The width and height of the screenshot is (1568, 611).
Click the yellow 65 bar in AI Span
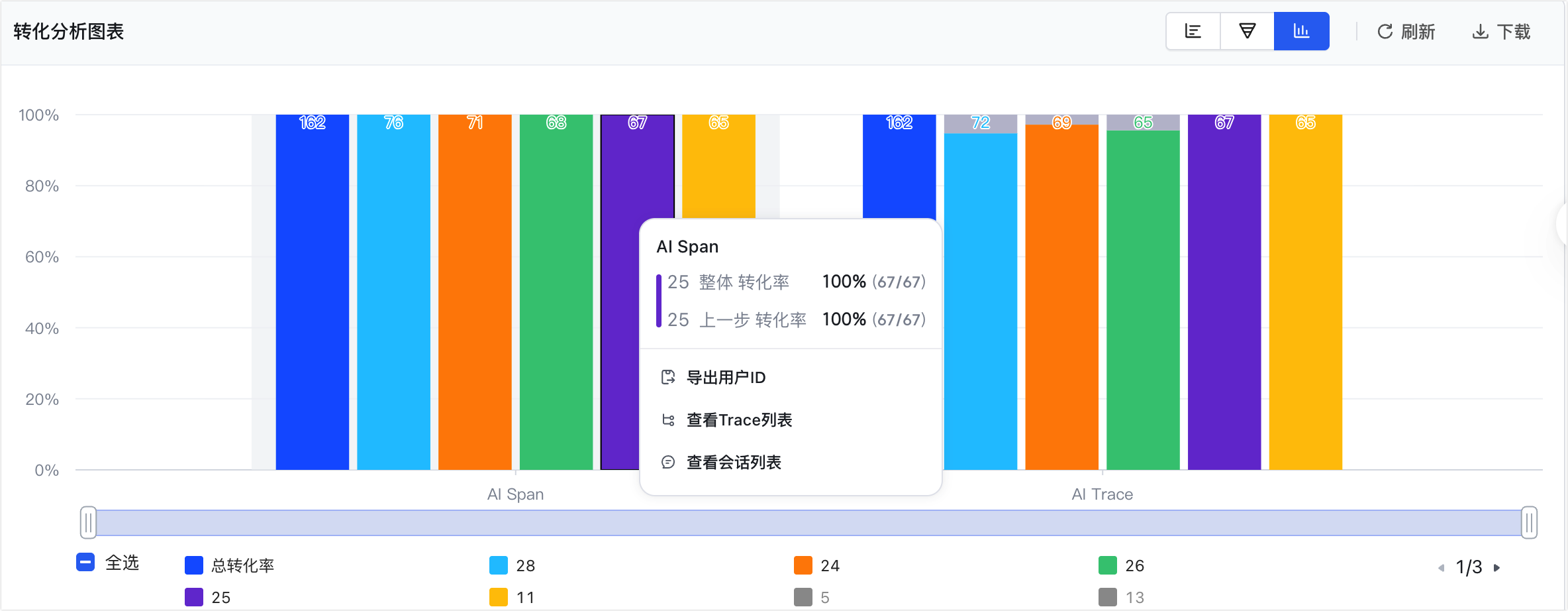[x=718, y=166]
